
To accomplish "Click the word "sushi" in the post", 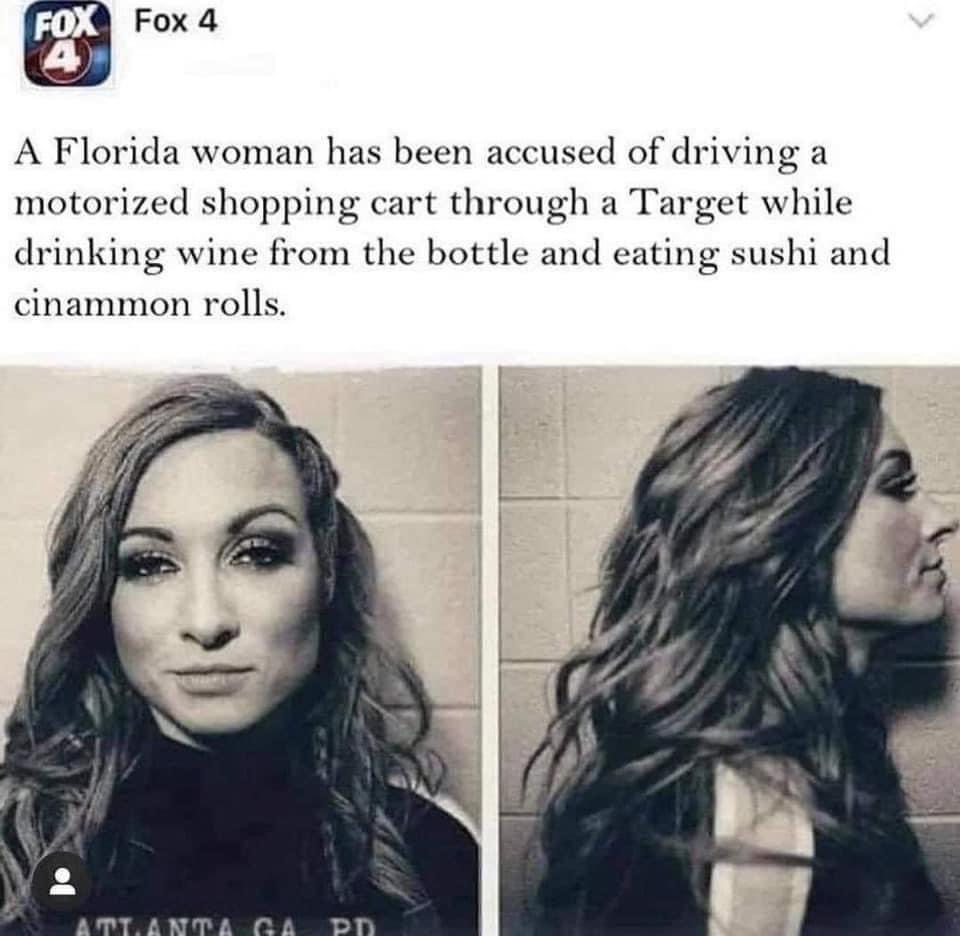I will (x=773, y=253).
